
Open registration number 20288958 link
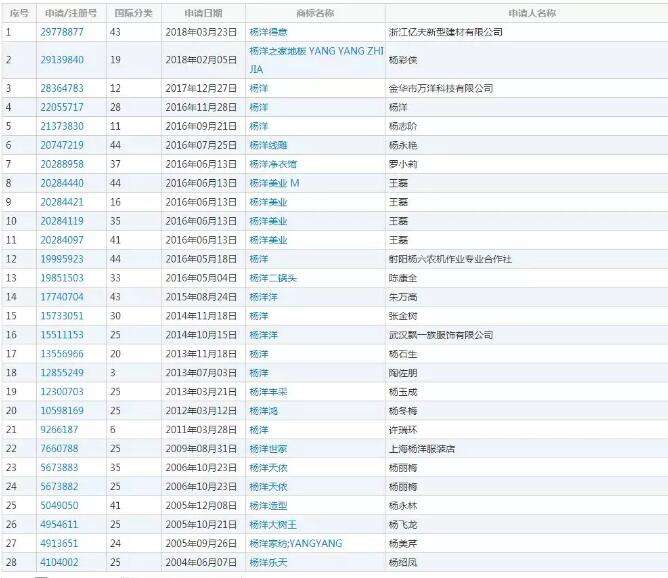pos(62,164)
